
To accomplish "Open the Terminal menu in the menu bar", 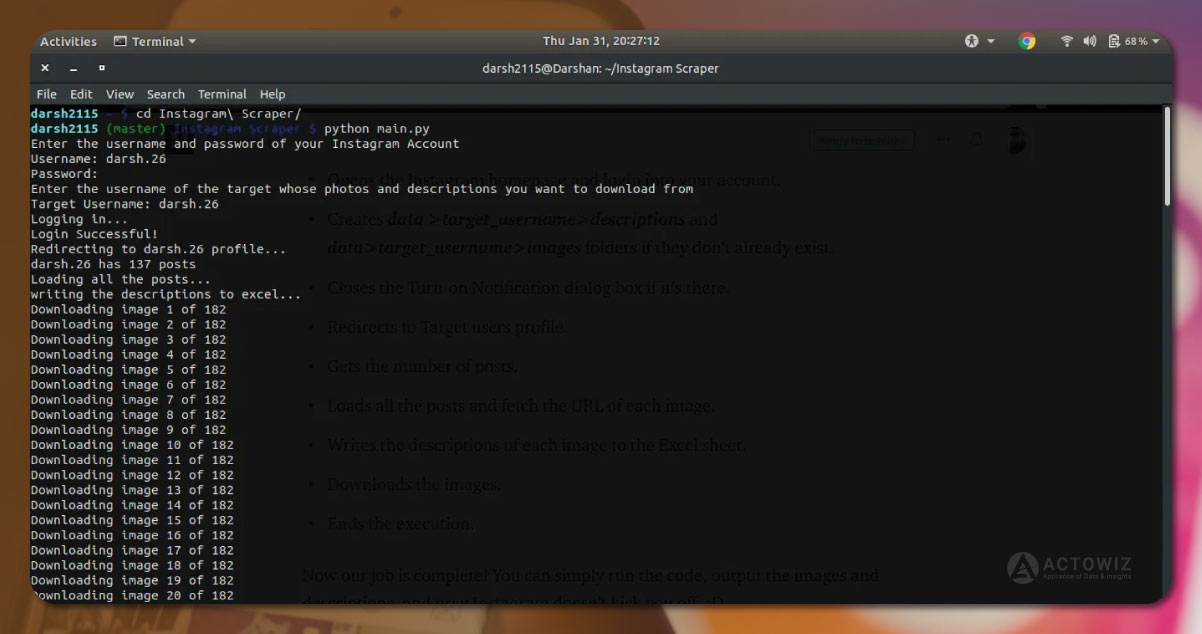I will 222,94.
